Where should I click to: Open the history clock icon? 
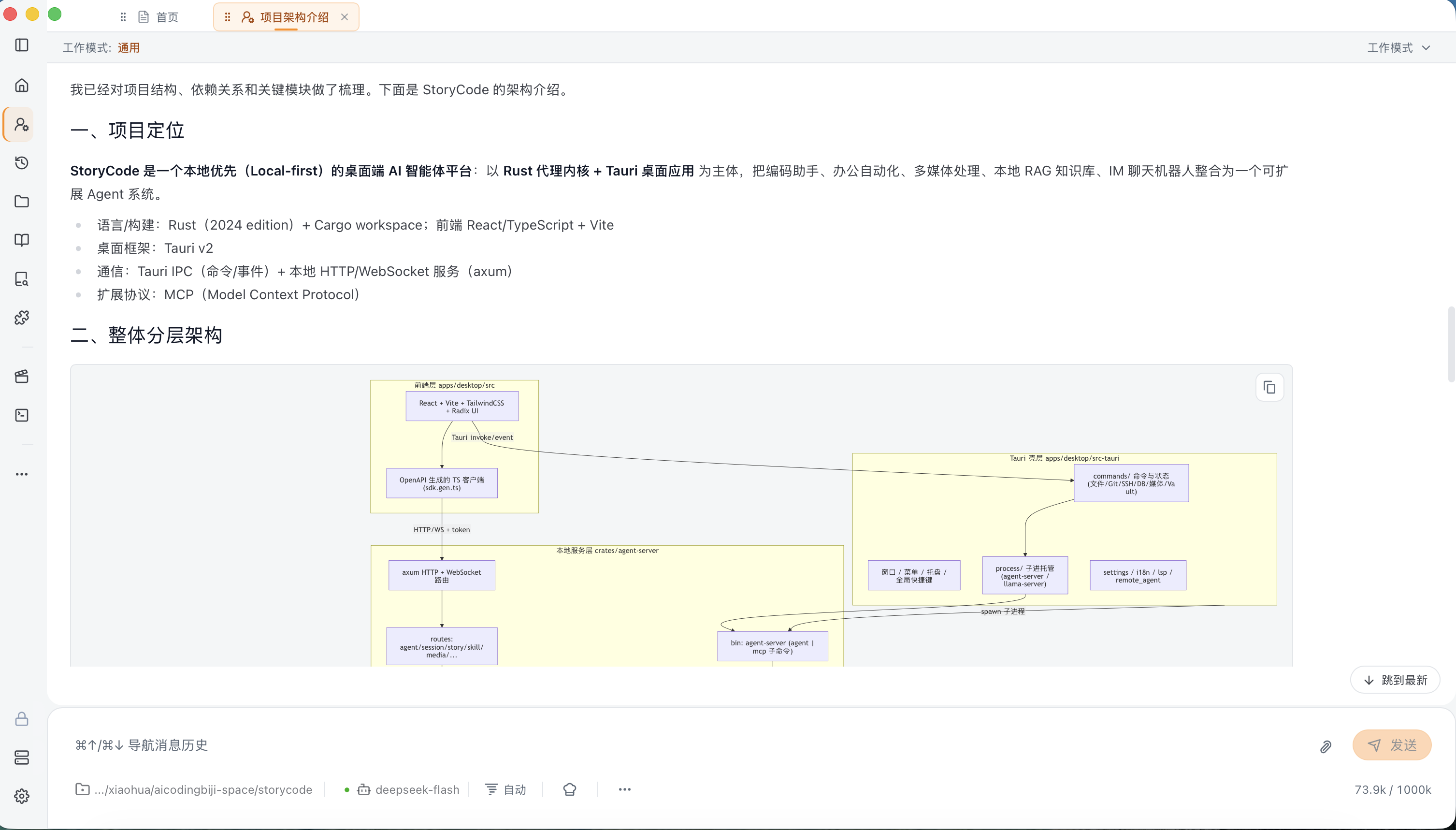pyautogui.click(x=22, y=162)
